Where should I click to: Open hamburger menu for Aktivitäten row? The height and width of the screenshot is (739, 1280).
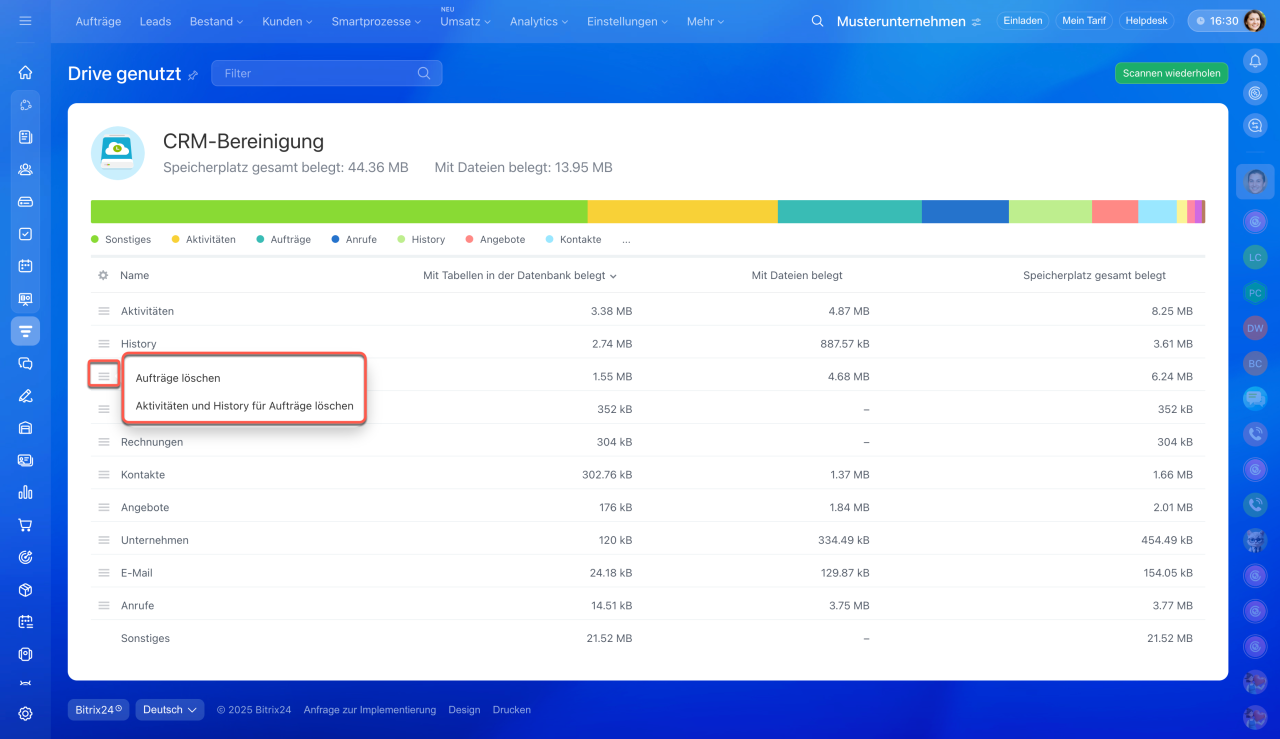[103, 311]
